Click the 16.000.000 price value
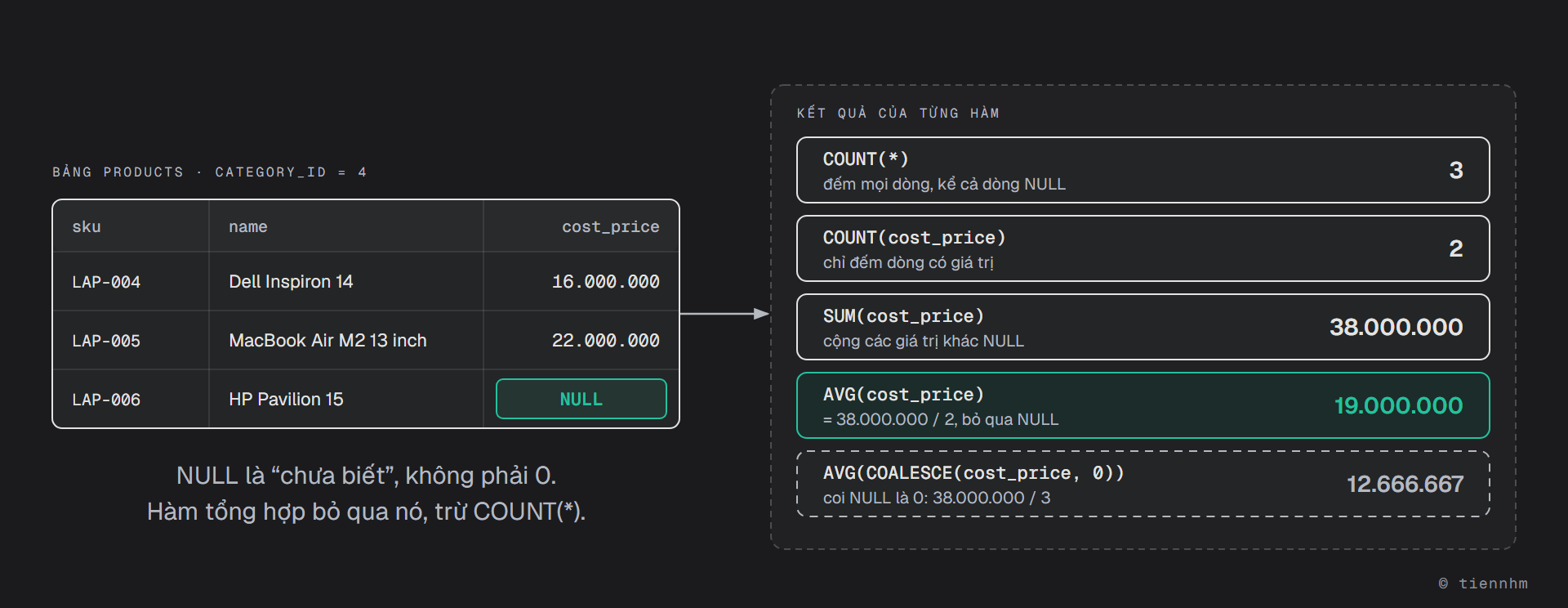The image size is (1568, 608). (x=605, y=282)
